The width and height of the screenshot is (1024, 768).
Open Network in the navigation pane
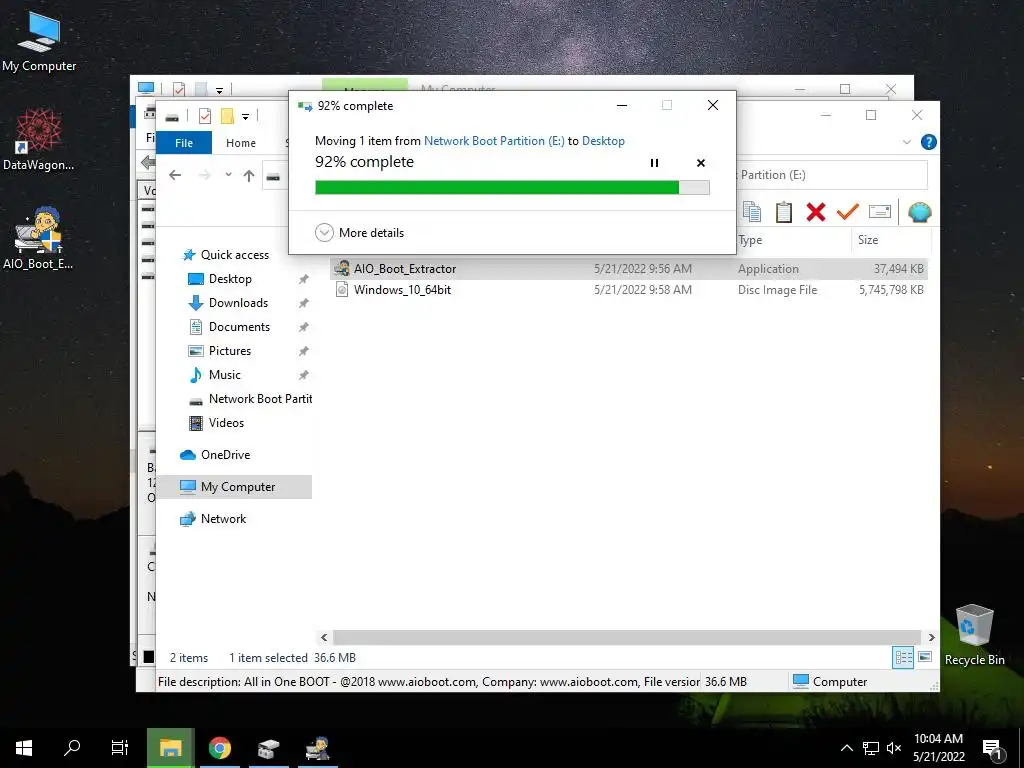coord(223,519)
